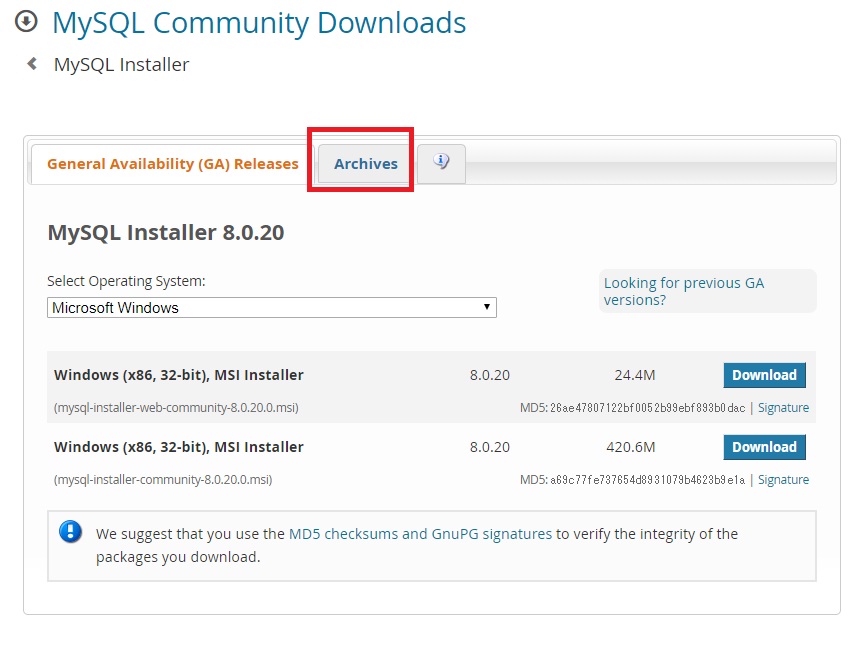Open the Select Operating System dropdown
865x653 pixels.
272,308
